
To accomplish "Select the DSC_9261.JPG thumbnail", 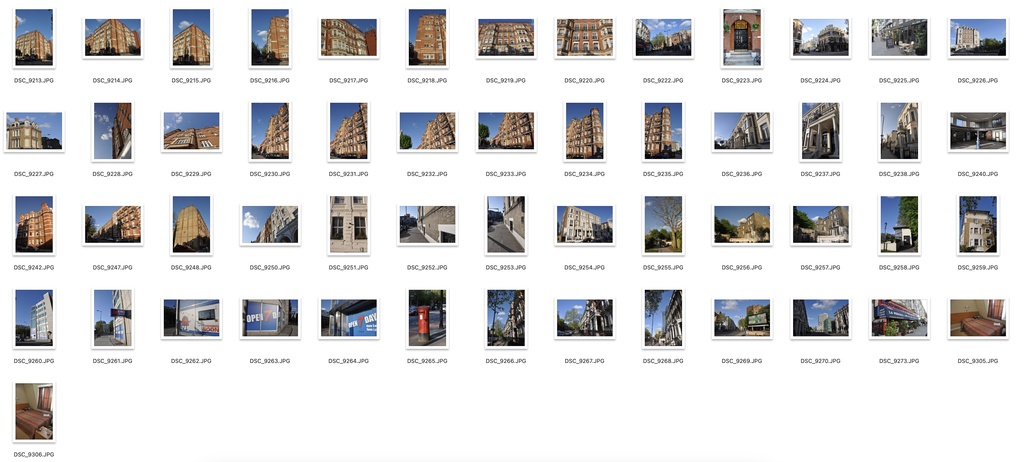I will [112, 318].
